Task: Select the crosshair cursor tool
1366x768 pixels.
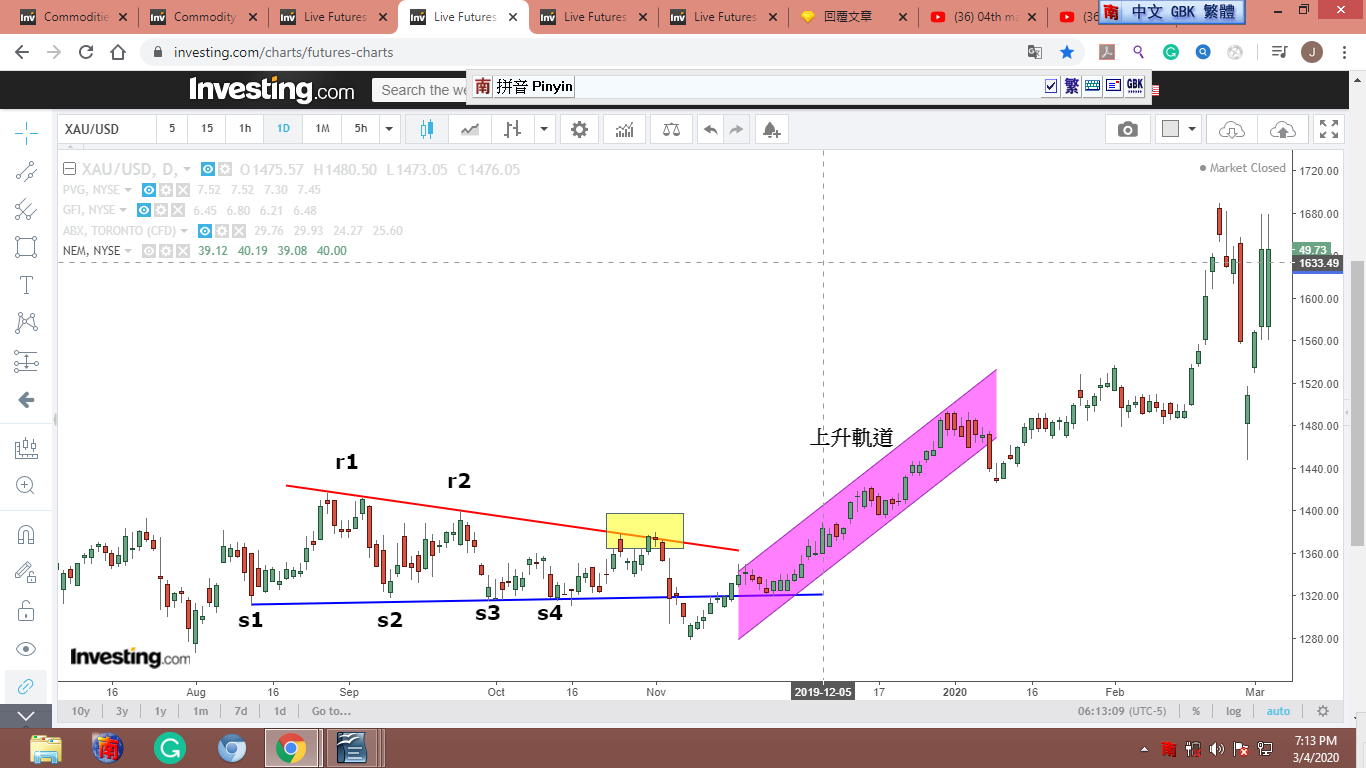Action: pos(26,132)
